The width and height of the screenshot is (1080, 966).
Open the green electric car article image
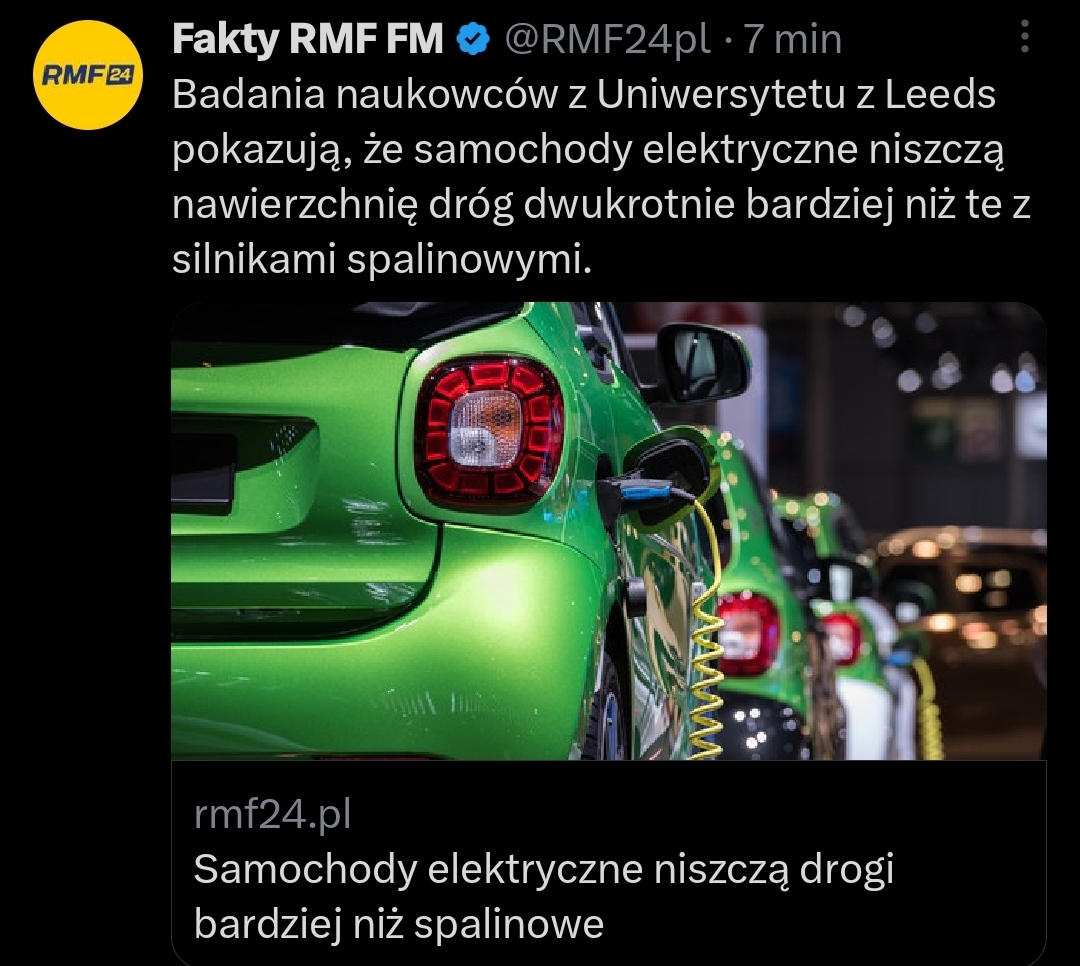(x=609, y=531)
